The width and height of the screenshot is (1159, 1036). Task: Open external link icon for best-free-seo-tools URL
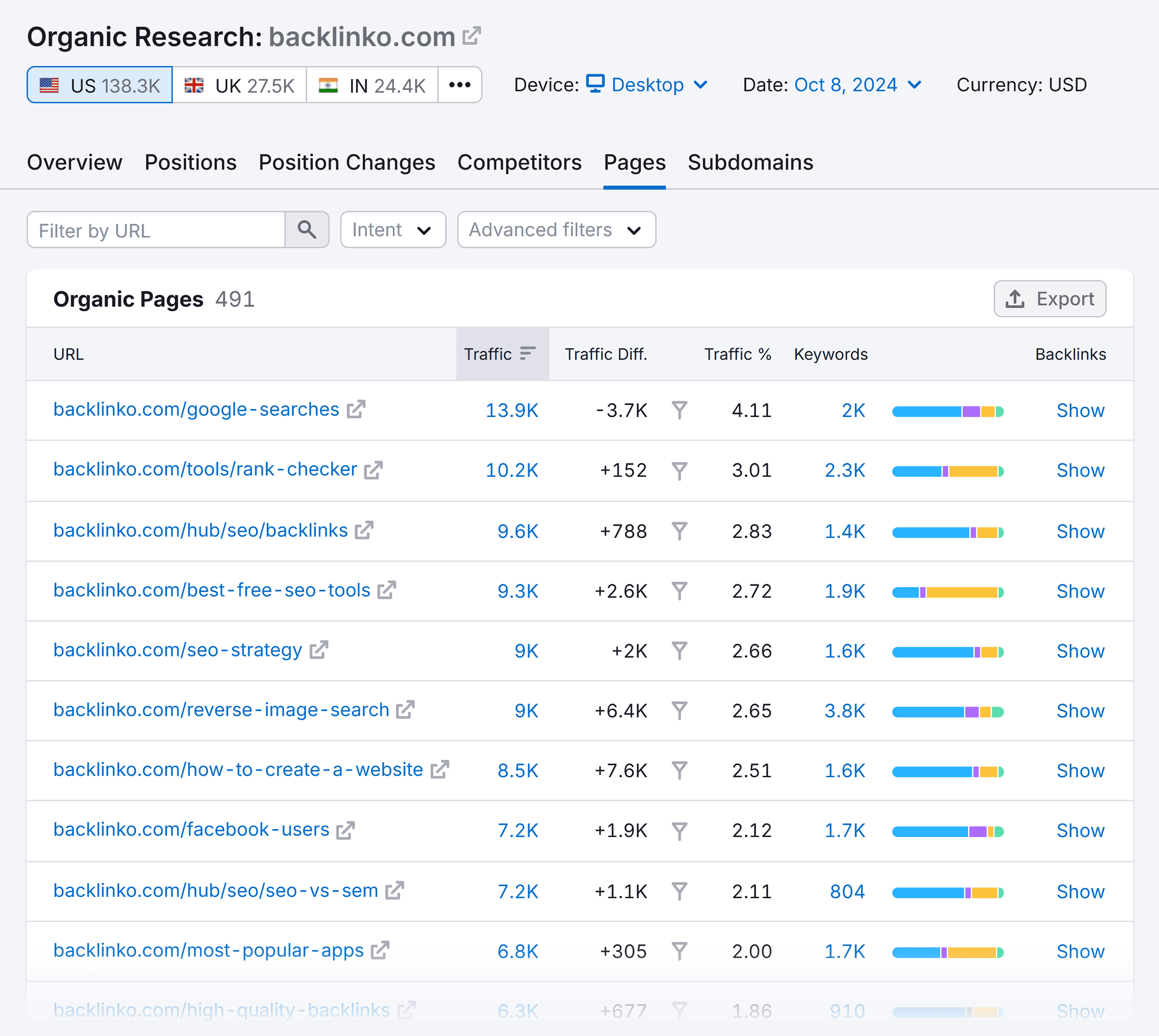click(387, 590)
